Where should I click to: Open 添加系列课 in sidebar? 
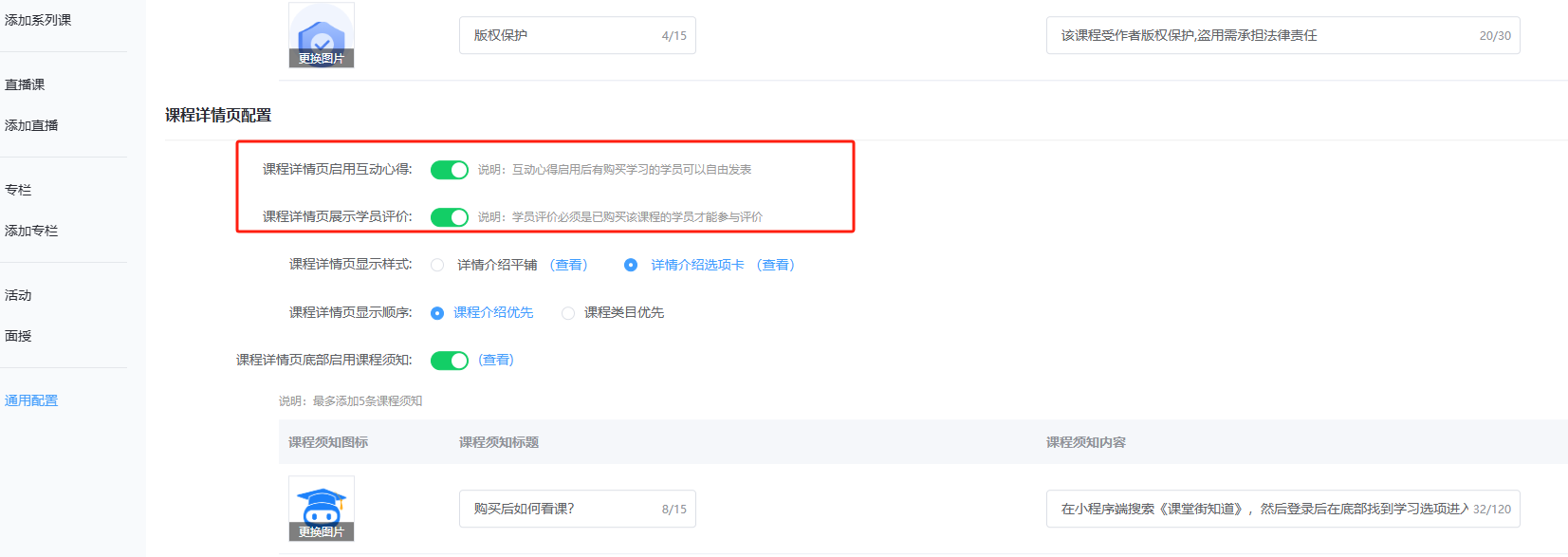[x=38, y=20]
